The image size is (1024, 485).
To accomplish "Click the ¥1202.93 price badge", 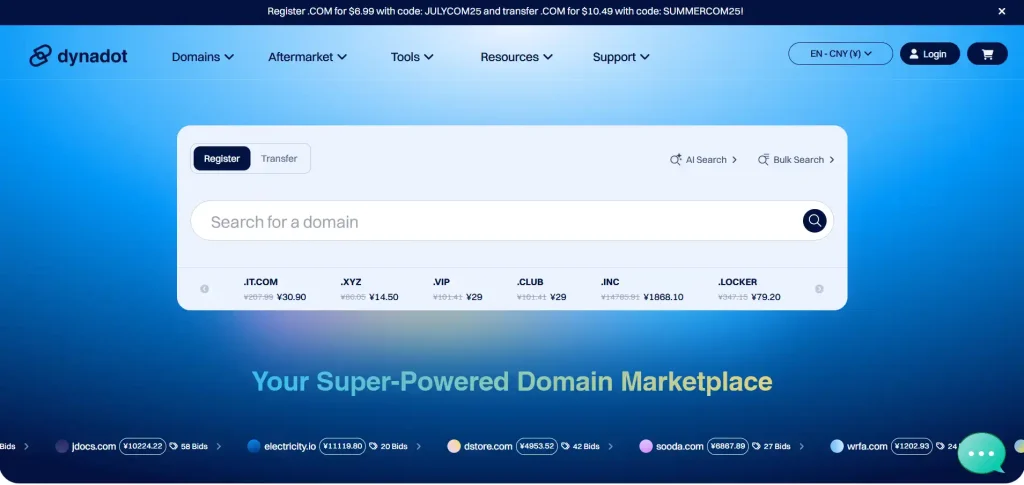I will pos(912,446).
